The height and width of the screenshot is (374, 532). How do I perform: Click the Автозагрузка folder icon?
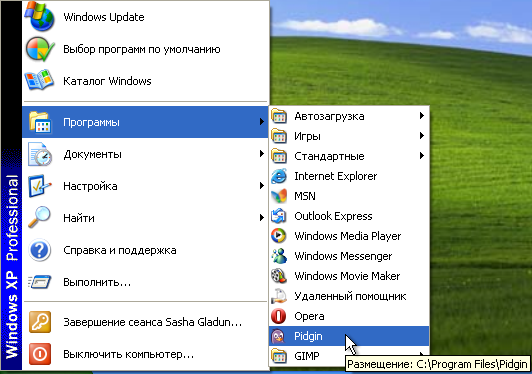click(x=279, y=116)
